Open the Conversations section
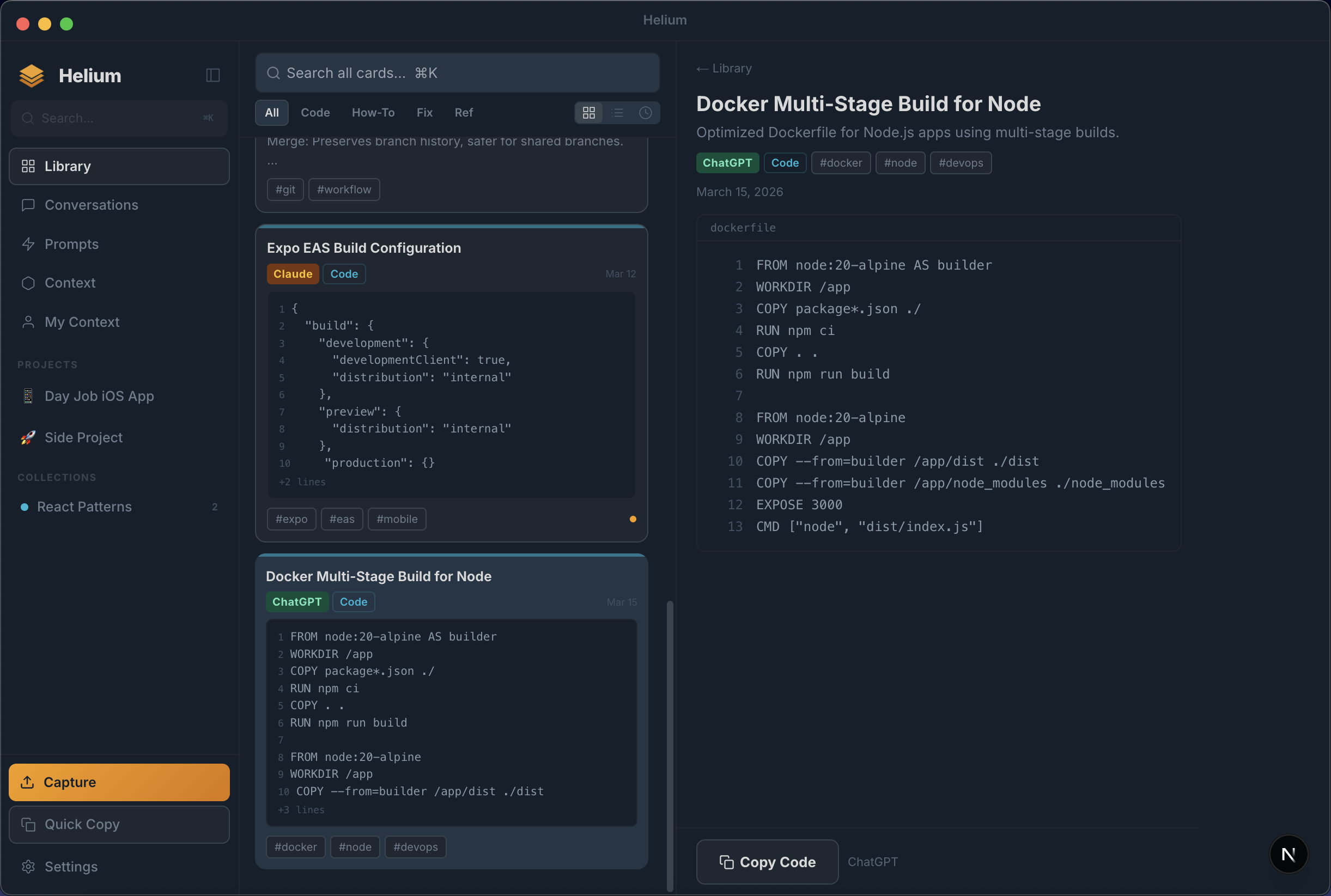Screen dimensions: 1331x896 tap(91, 205)
